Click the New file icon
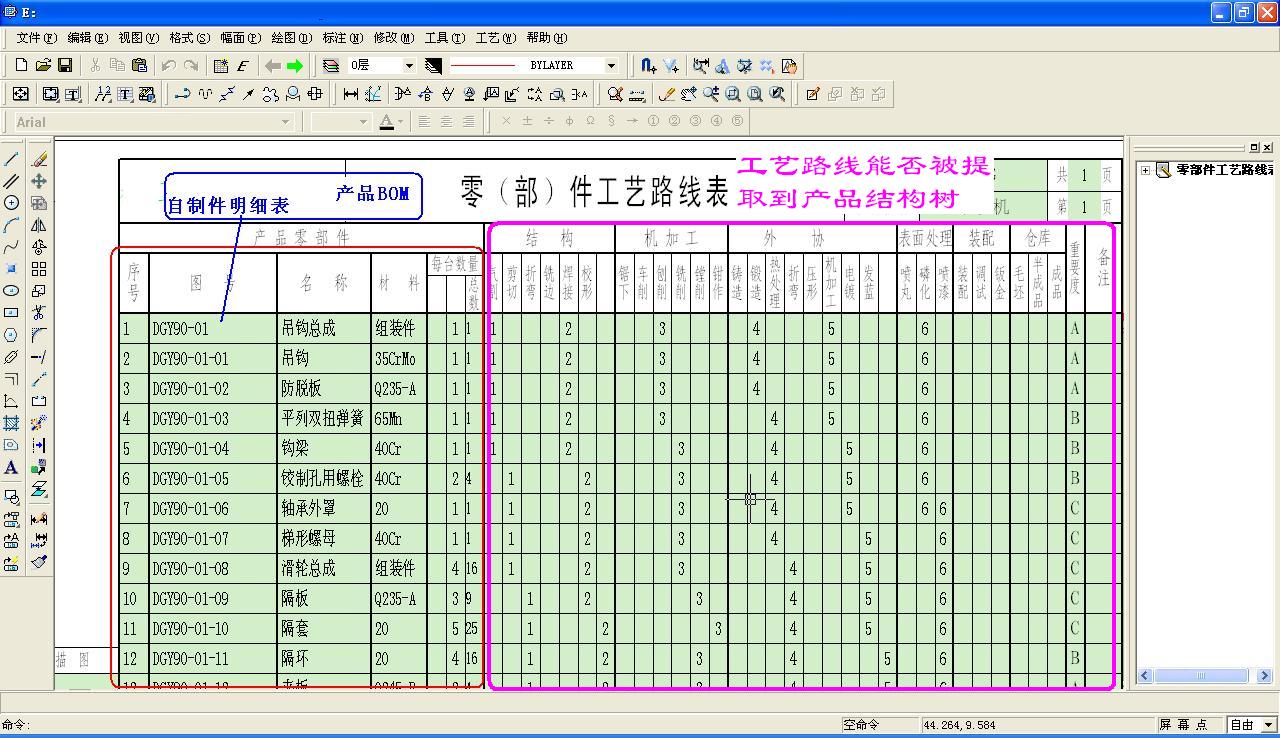The image size is (1280, 738). click(x=21, y=66)
